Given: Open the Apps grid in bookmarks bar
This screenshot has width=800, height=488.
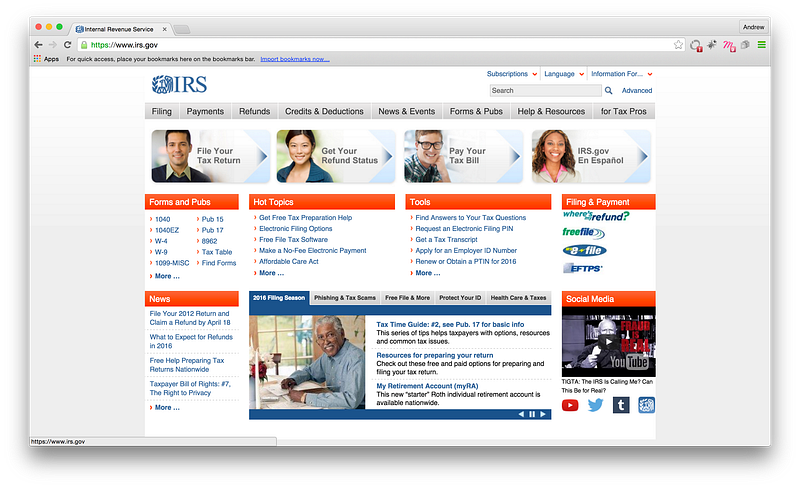Looking at the screenshot, I should click(46, 59).
